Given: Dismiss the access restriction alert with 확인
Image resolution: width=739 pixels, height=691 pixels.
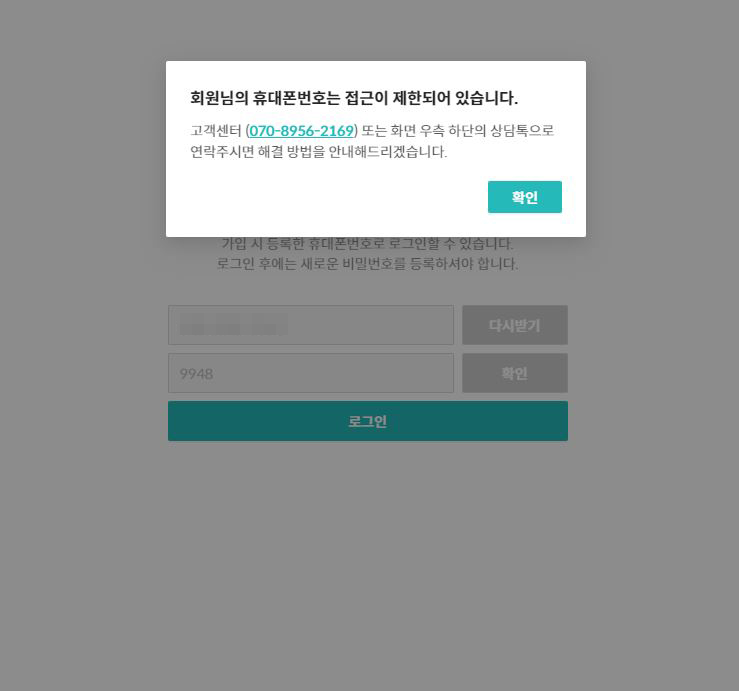Looking at the screenshot, I should [525, 197].
